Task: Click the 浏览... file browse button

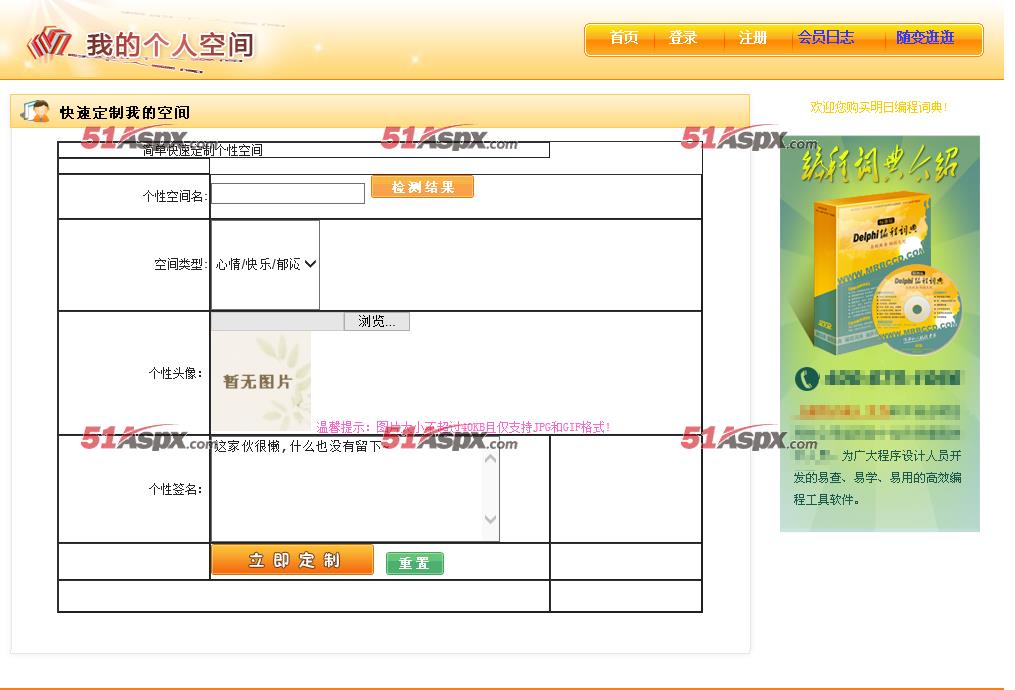Action: tap(377, 322)
